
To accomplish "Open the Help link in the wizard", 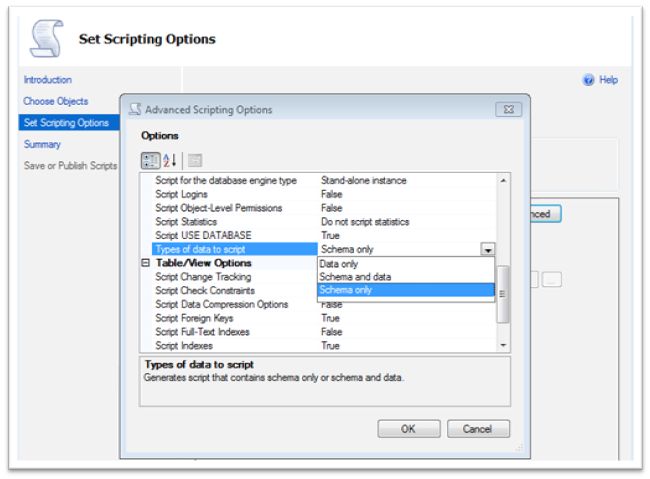I will (x=608, y=80).
